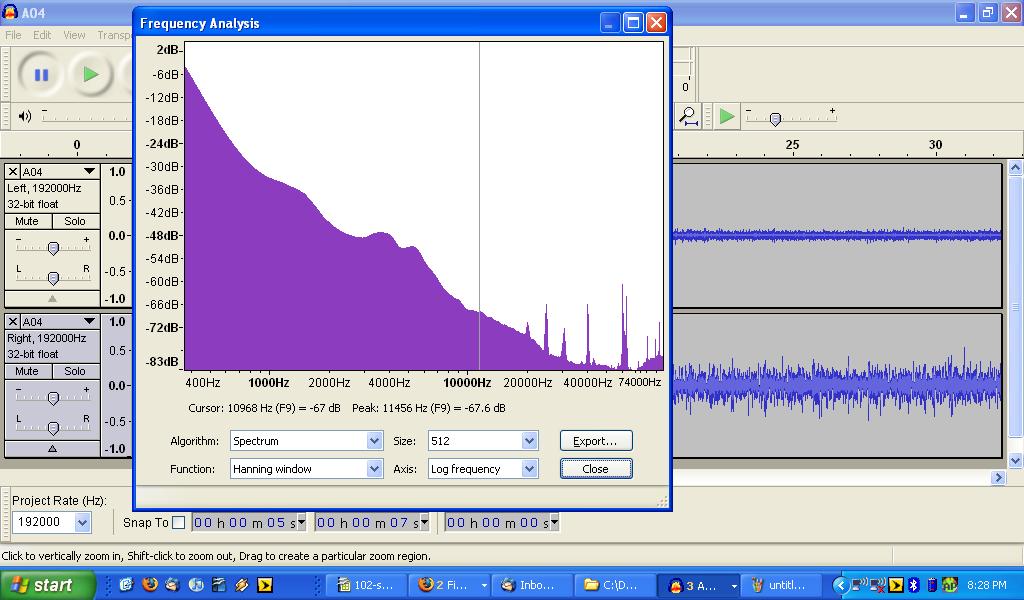Screen dimensions: 1024x600
Task: Click the Play-at-speed green arrow
Action: [x=727, y=117]
